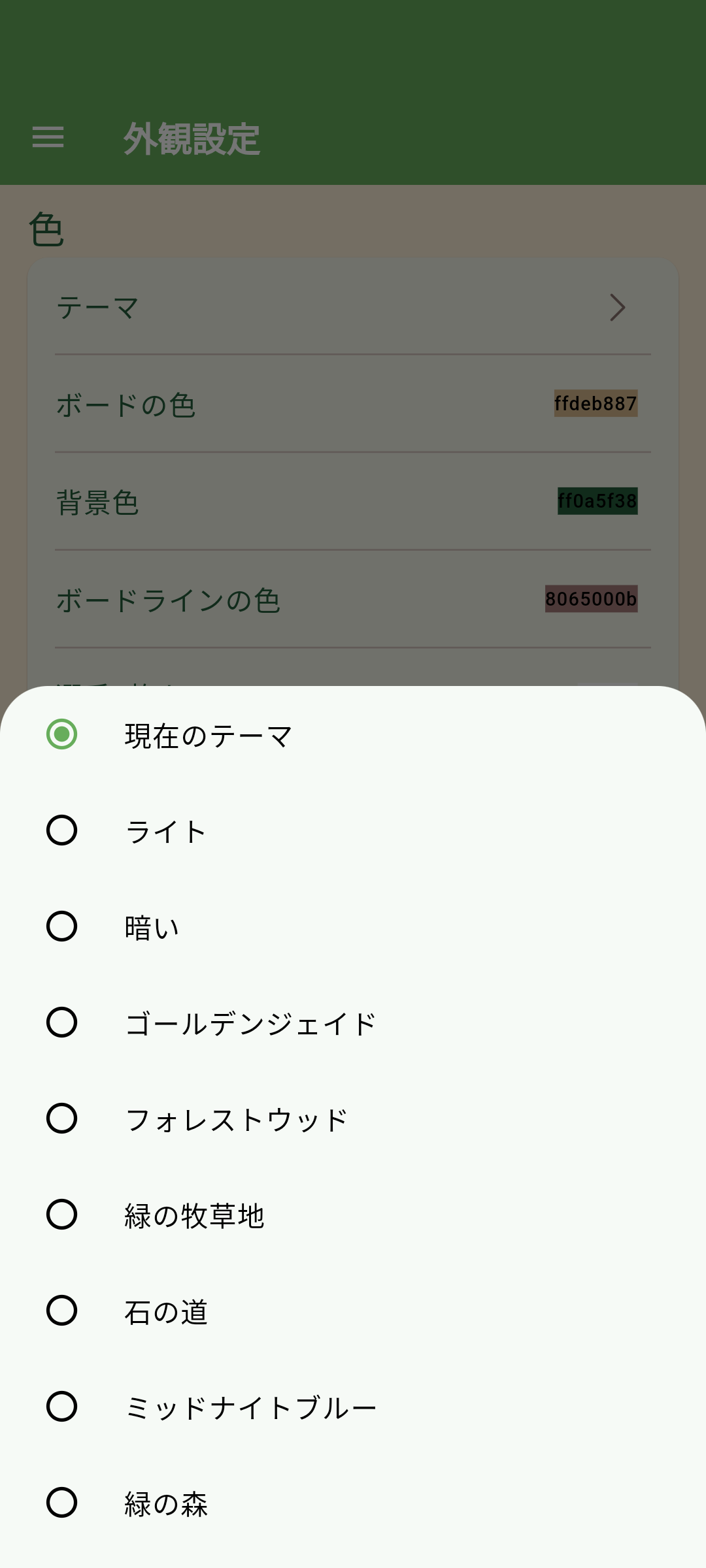Image resolution: width=706 pixels, height=1568 pixels.
Task: Pick the ゴールデンジェイド radio circle
Action: click(x=62, y=1022)
